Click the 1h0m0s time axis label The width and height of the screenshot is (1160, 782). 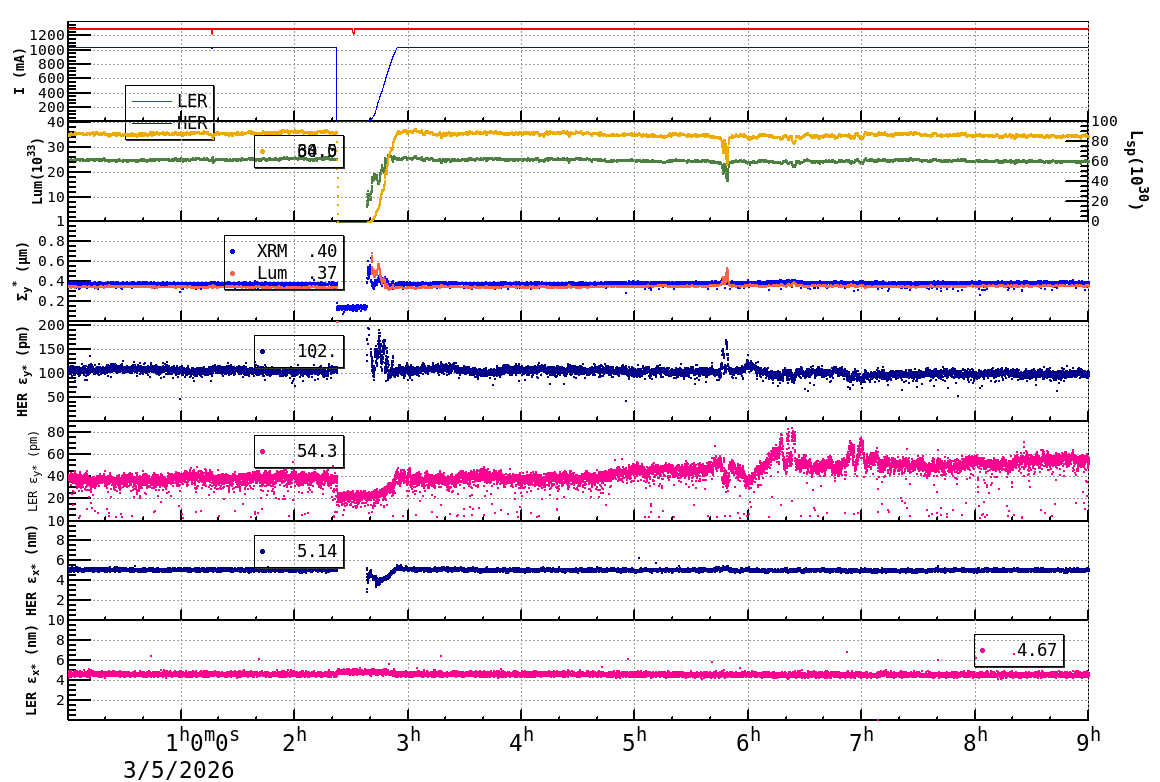pyautogui.click(x=202, y=741)
